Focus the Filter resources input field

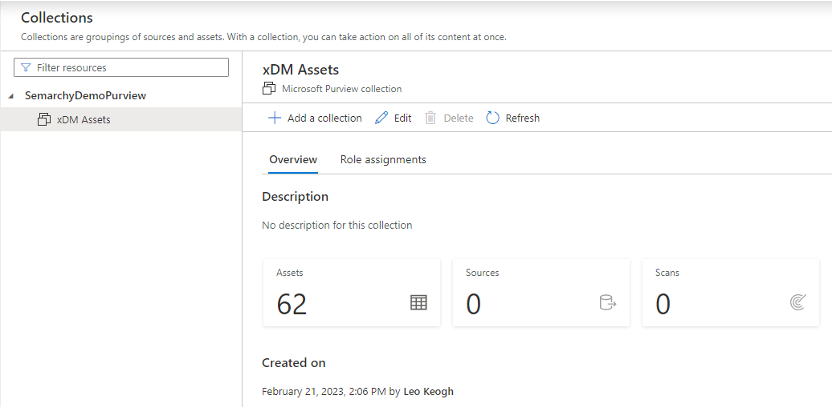[128, 68]
